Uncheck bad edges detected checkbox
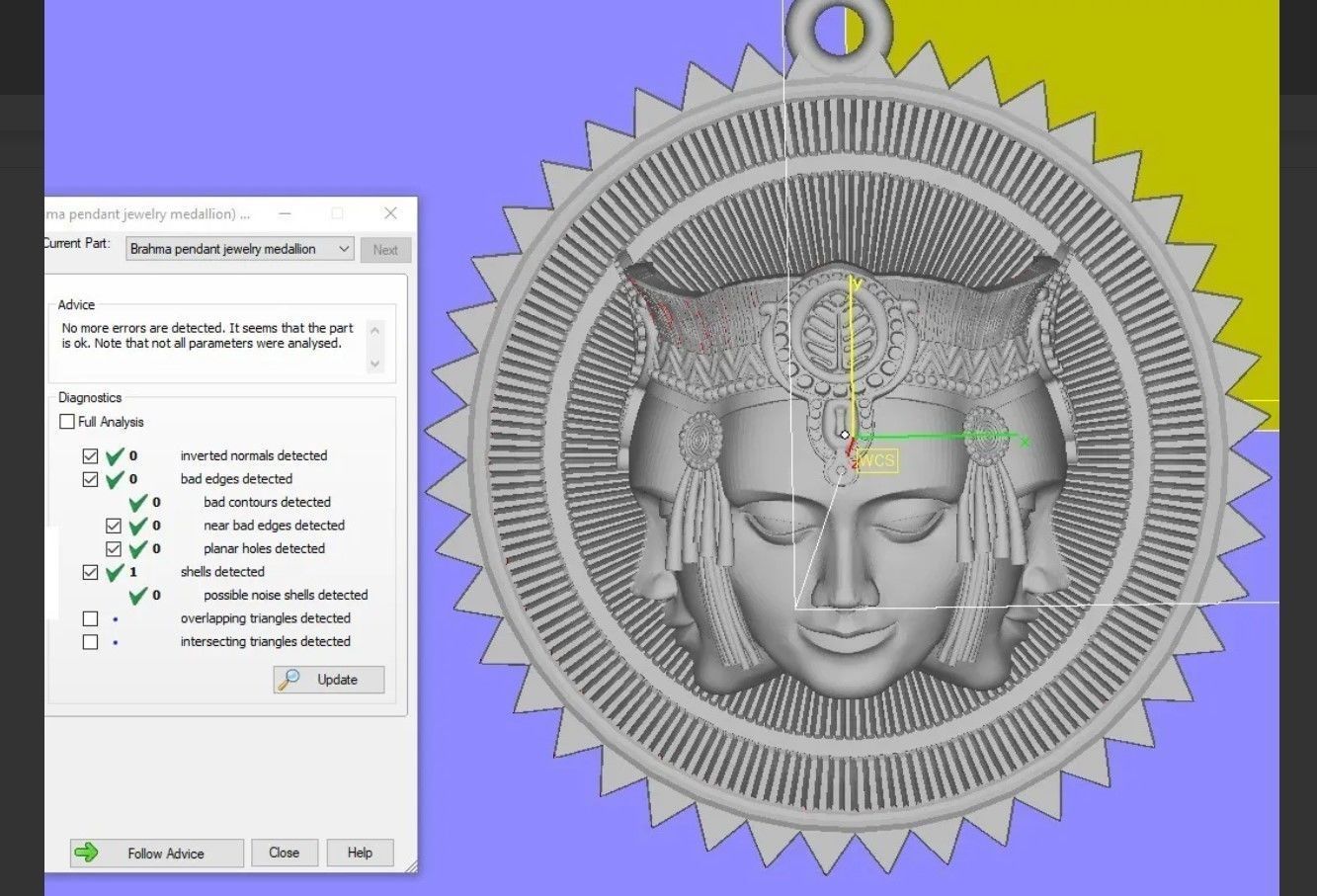 91,479
